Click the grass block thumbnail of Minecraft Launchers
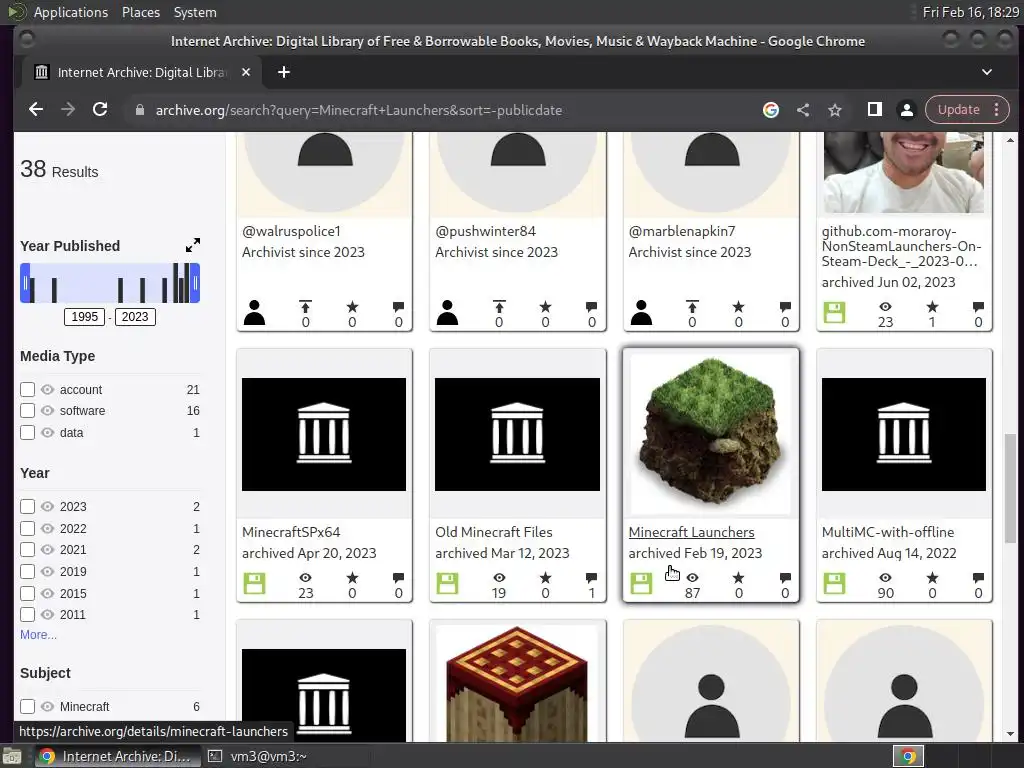Screen dimensions: 1024x768 coord(711,432)
